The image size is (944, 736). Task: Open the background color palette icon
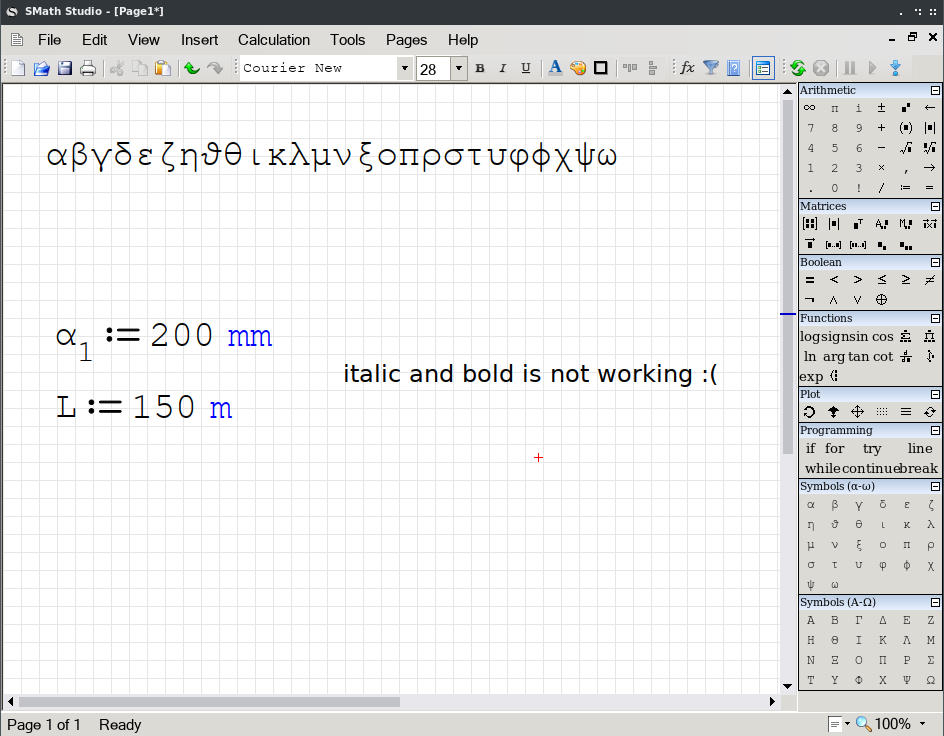[x=578, y=68]
